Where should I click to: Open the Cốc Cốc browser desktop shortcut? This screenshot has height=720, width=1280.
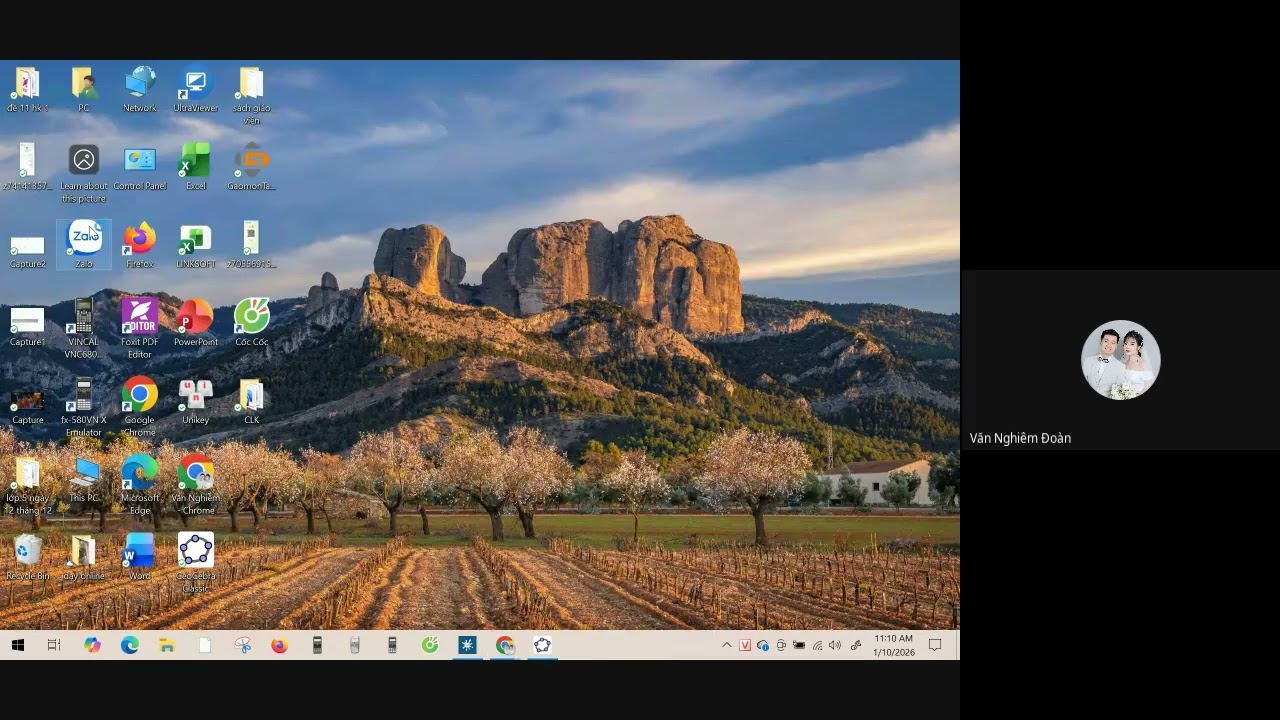pyautogui.click(x=251, y=323)
